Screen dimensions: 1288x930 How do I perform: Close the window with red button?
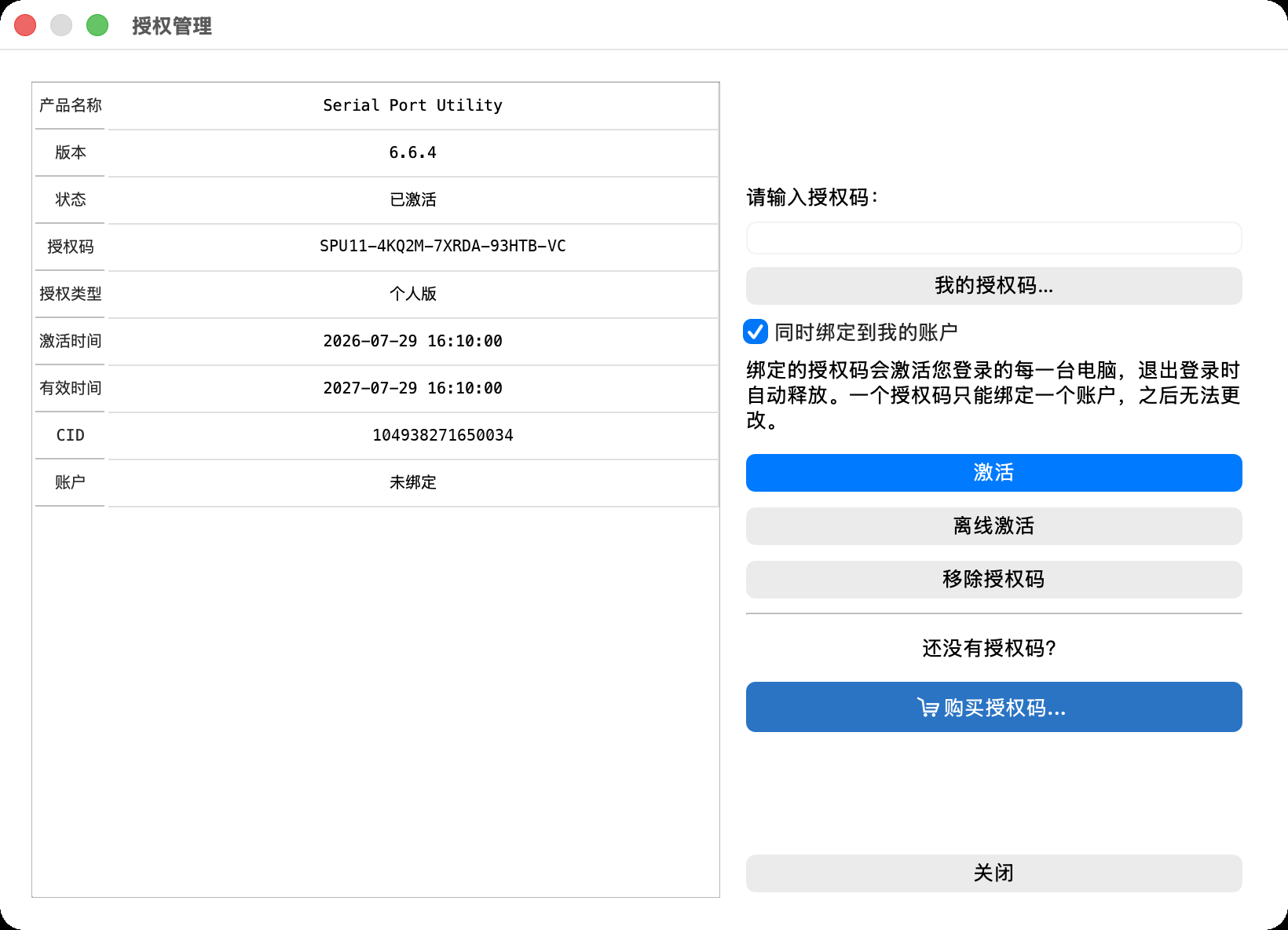tap(25, 25)
